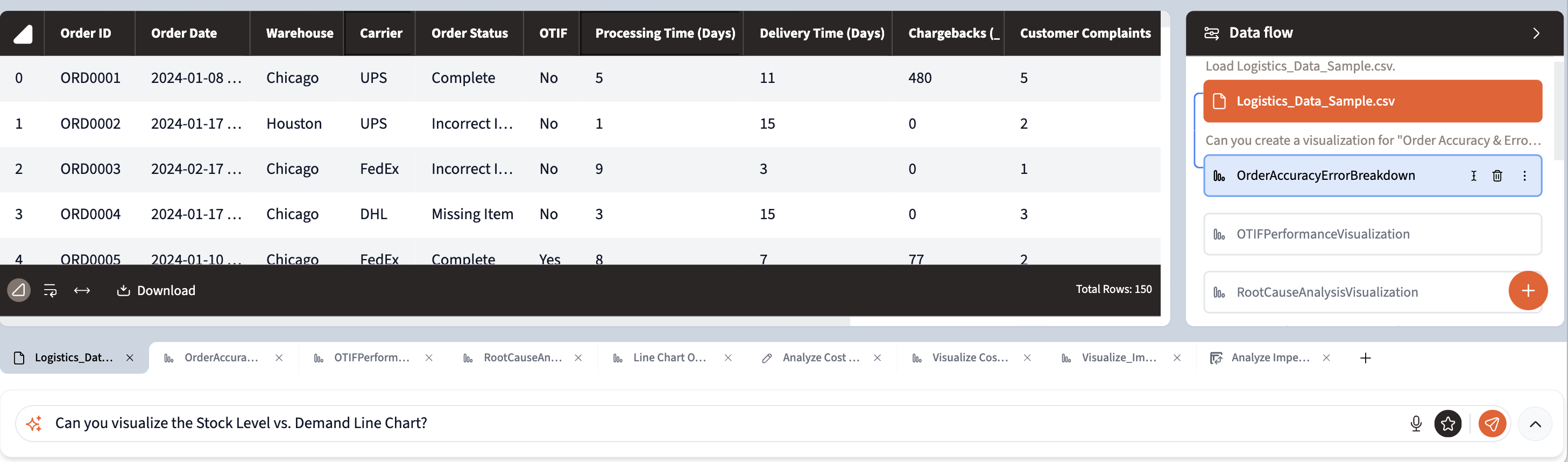Screen dimensions: 1568x462
Task: Rename the OrderAccuracyErrorBreakdown step
Action: (x=1474, y=176)
